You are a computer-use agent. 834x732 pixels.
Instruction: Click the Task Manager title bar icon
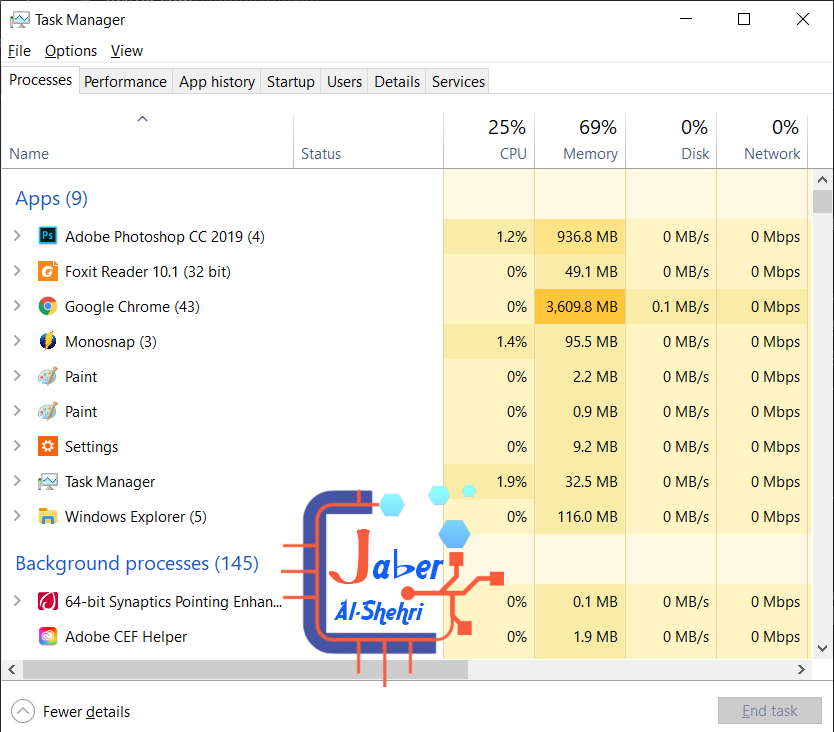point(20,20)
